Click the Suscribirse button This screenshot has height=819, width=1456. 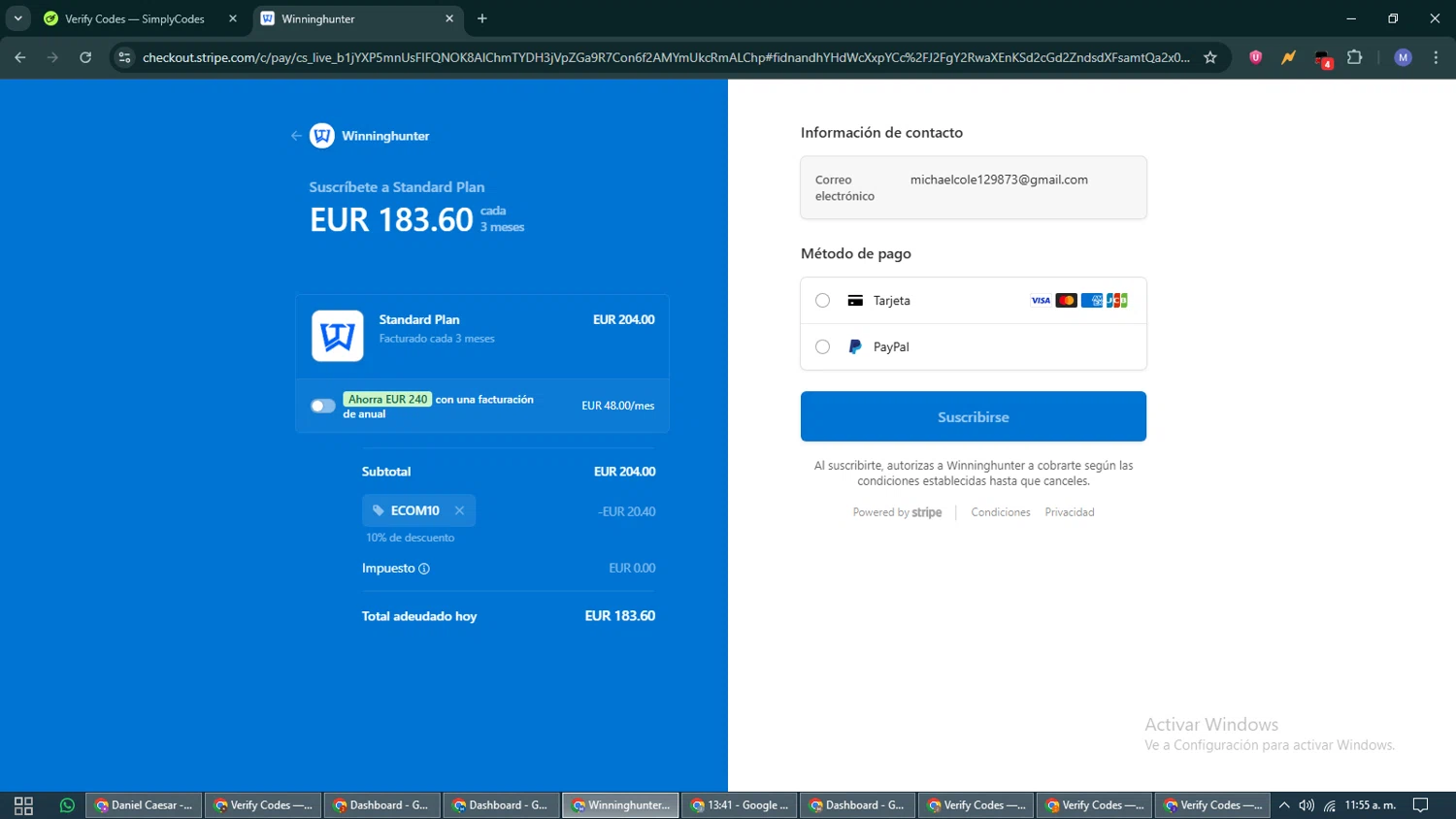(x=974, y=416)
